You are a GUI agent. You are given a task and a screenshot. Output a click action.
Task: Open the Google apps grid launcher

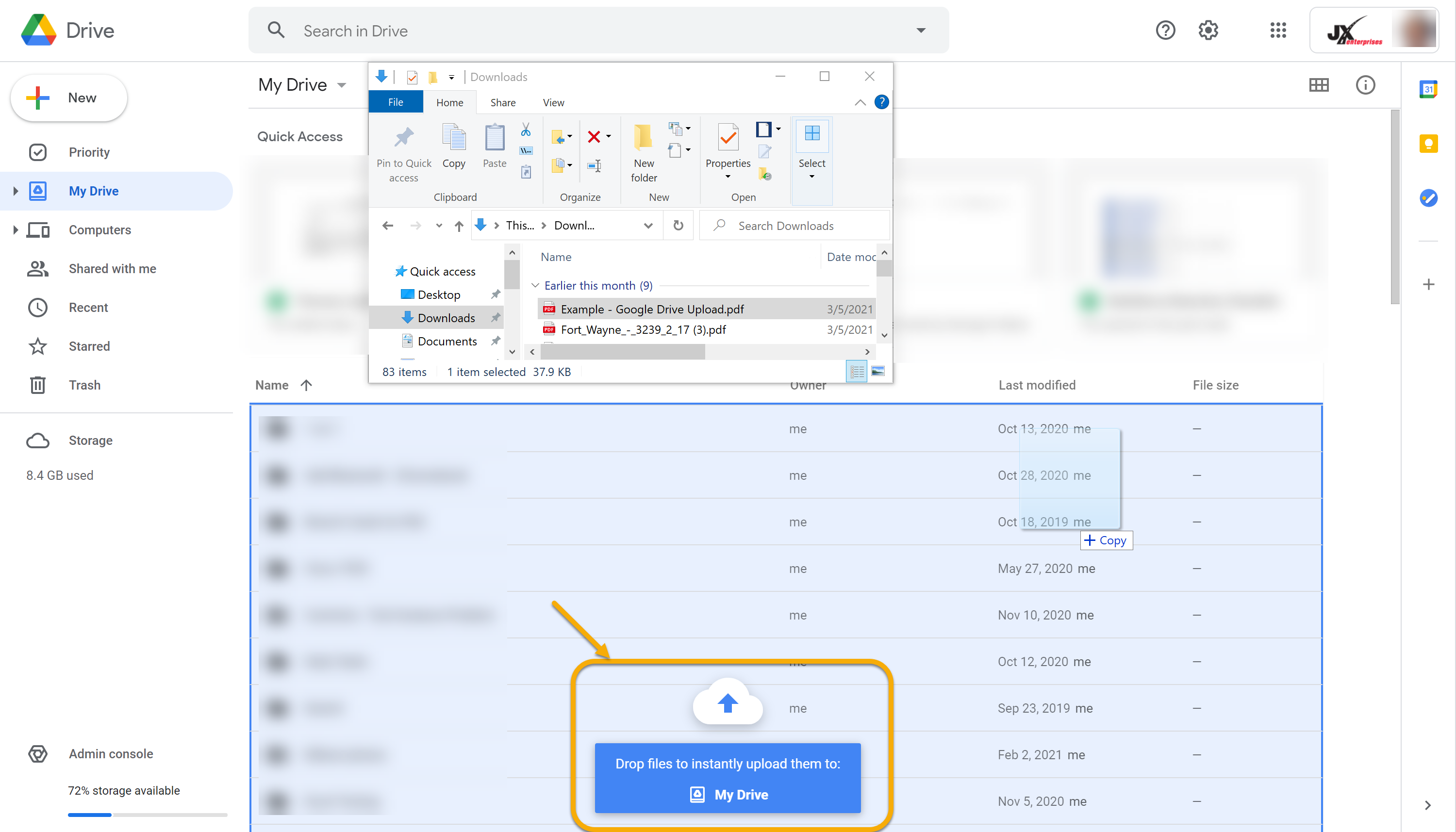click(x=1278, y=30)
